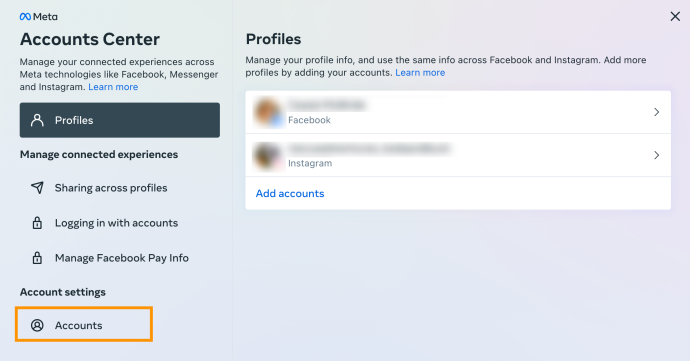Click the Profiles person icon

click(37, 120)
